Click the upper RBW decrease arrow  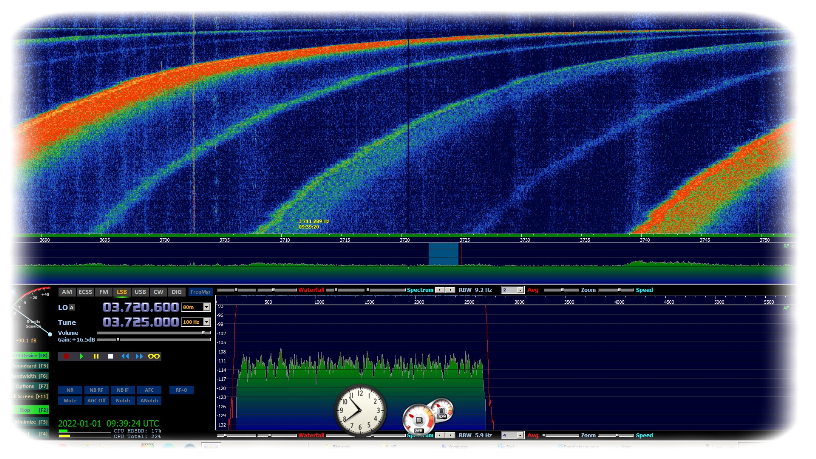440,290
